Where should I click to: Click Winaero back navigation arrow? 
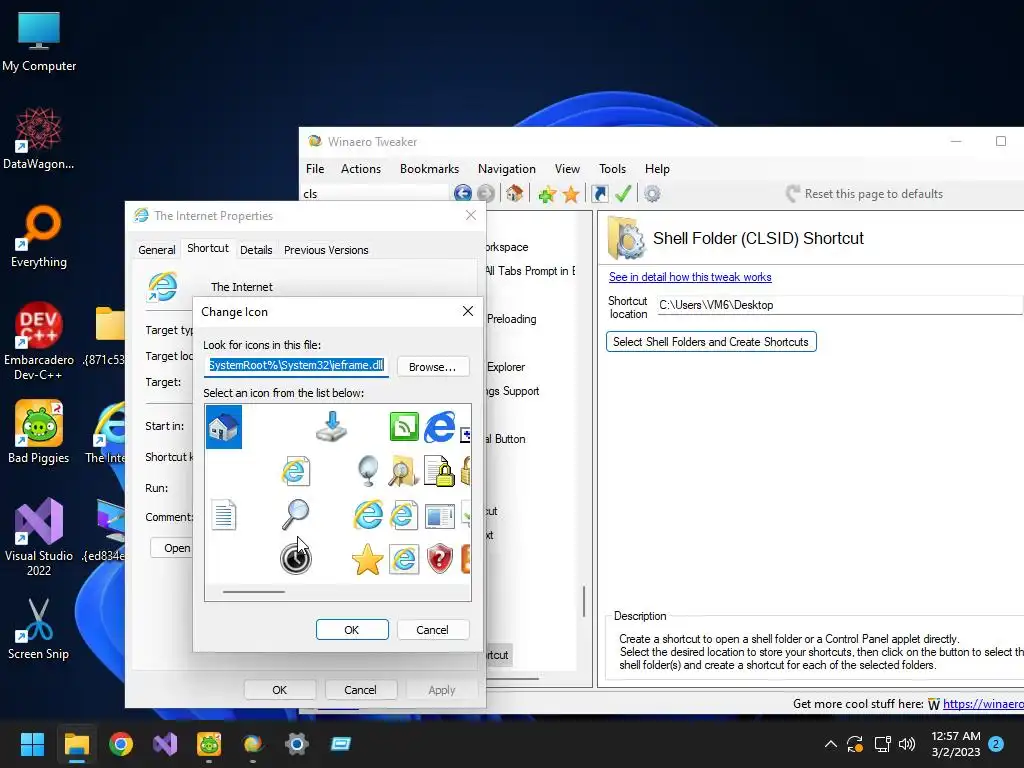point(462,193)
